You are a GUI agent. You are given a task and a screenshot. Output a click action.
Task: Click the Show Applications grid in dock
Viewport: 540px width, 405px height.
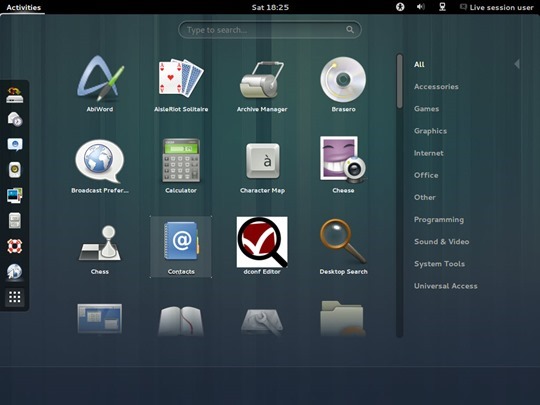pyautogui.click(x=15, y=297)
